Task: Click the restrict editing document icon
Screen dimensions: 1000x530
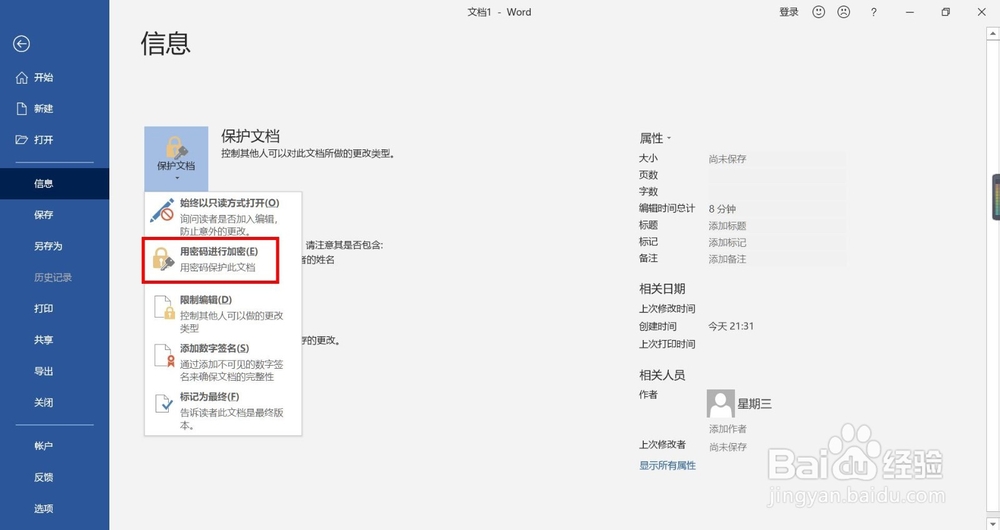Action: [x=164, y=307]
